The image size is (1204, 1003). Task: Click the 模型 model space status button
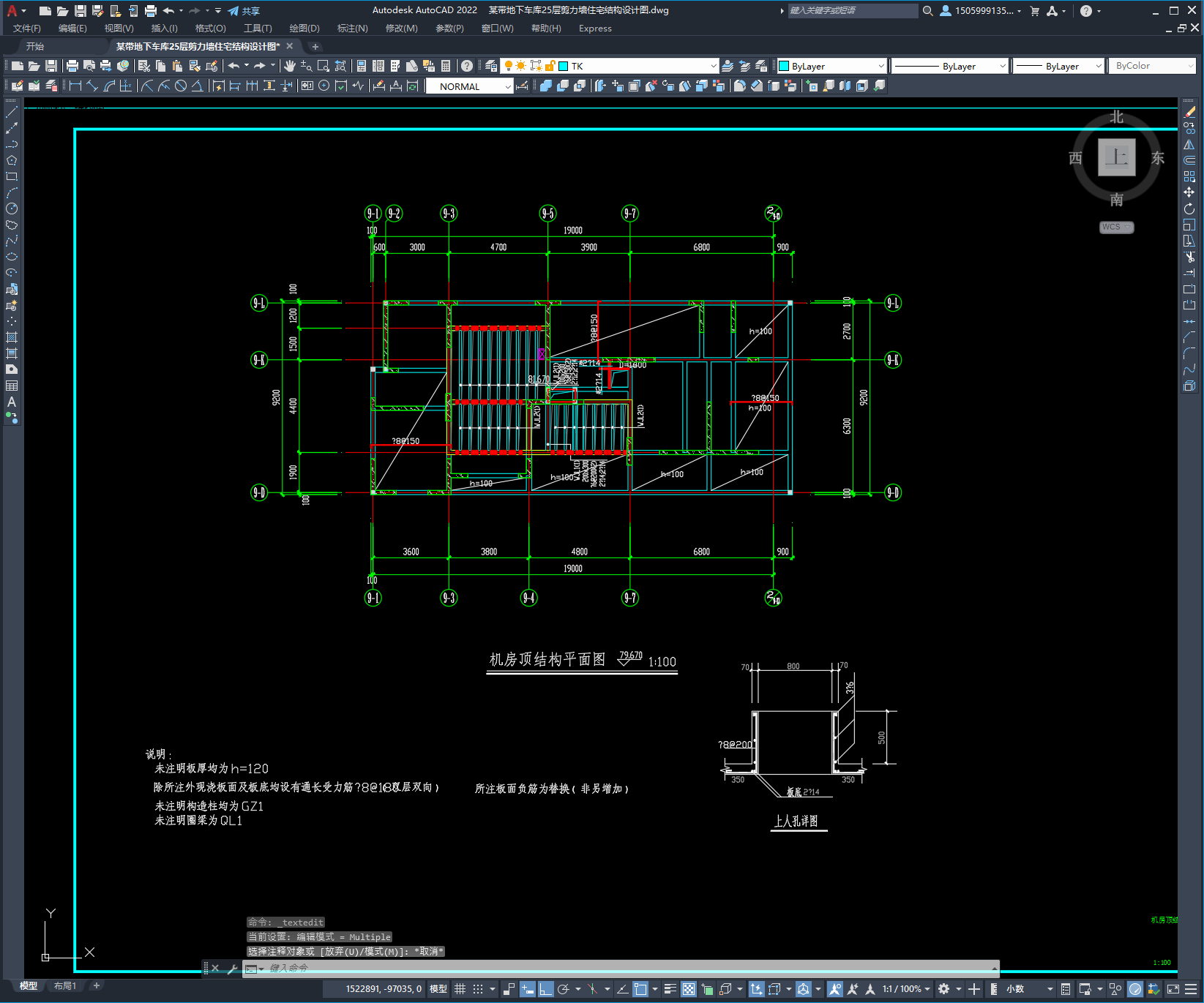[x=438, y=989]
